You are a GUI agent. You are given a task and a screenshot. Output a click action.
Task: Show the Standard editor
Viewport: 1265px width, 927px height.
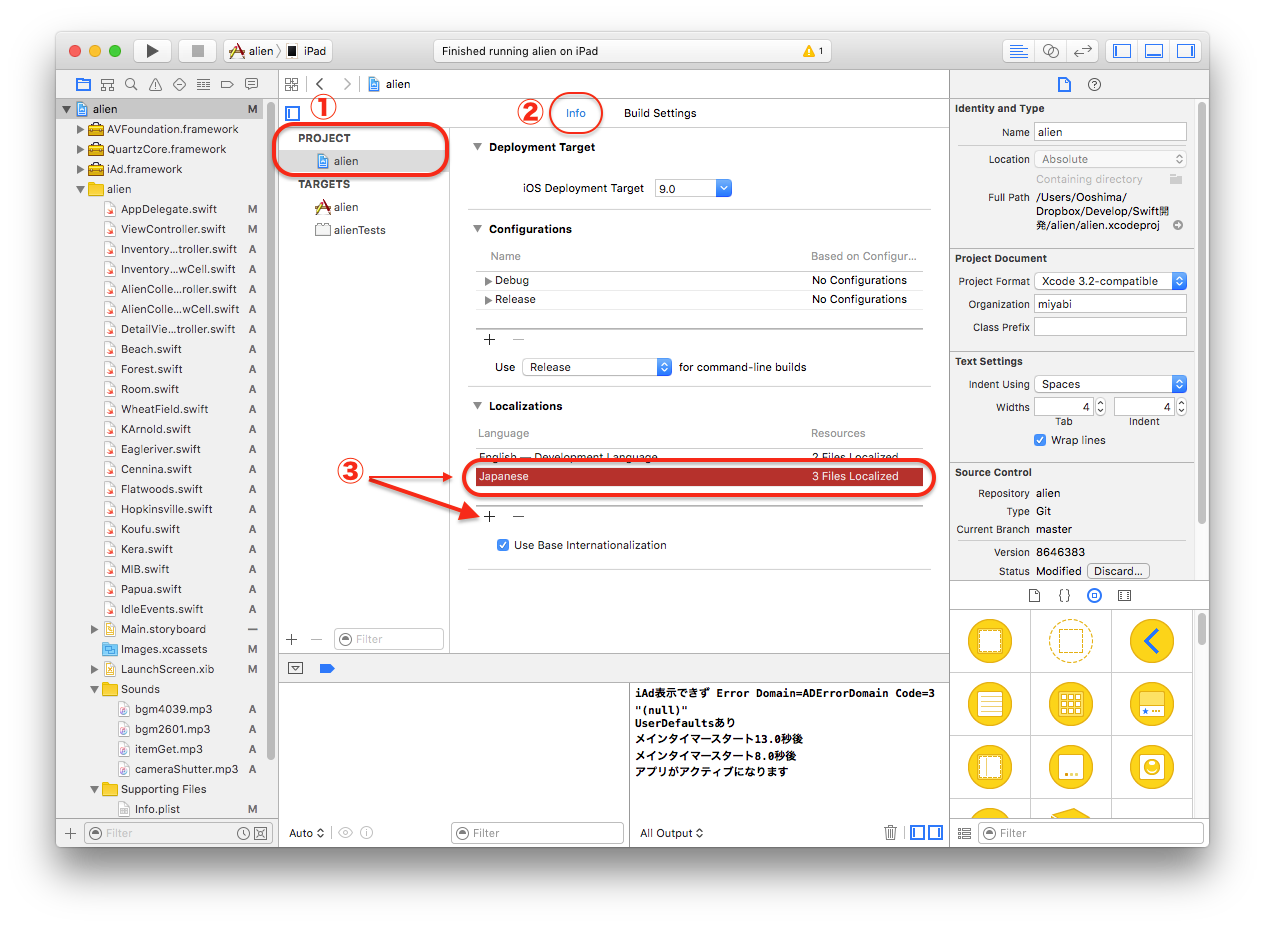pos(1018,51)
